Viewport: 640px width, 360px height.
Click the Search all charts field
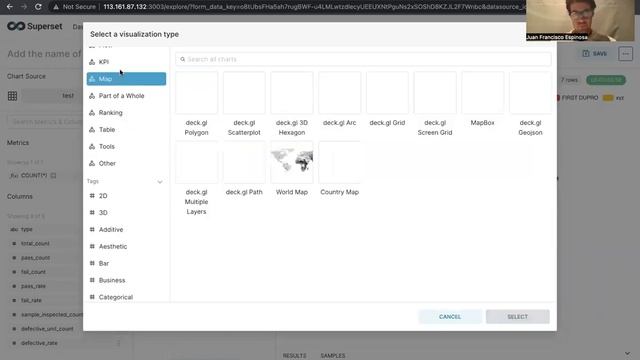tap(363, 59)
